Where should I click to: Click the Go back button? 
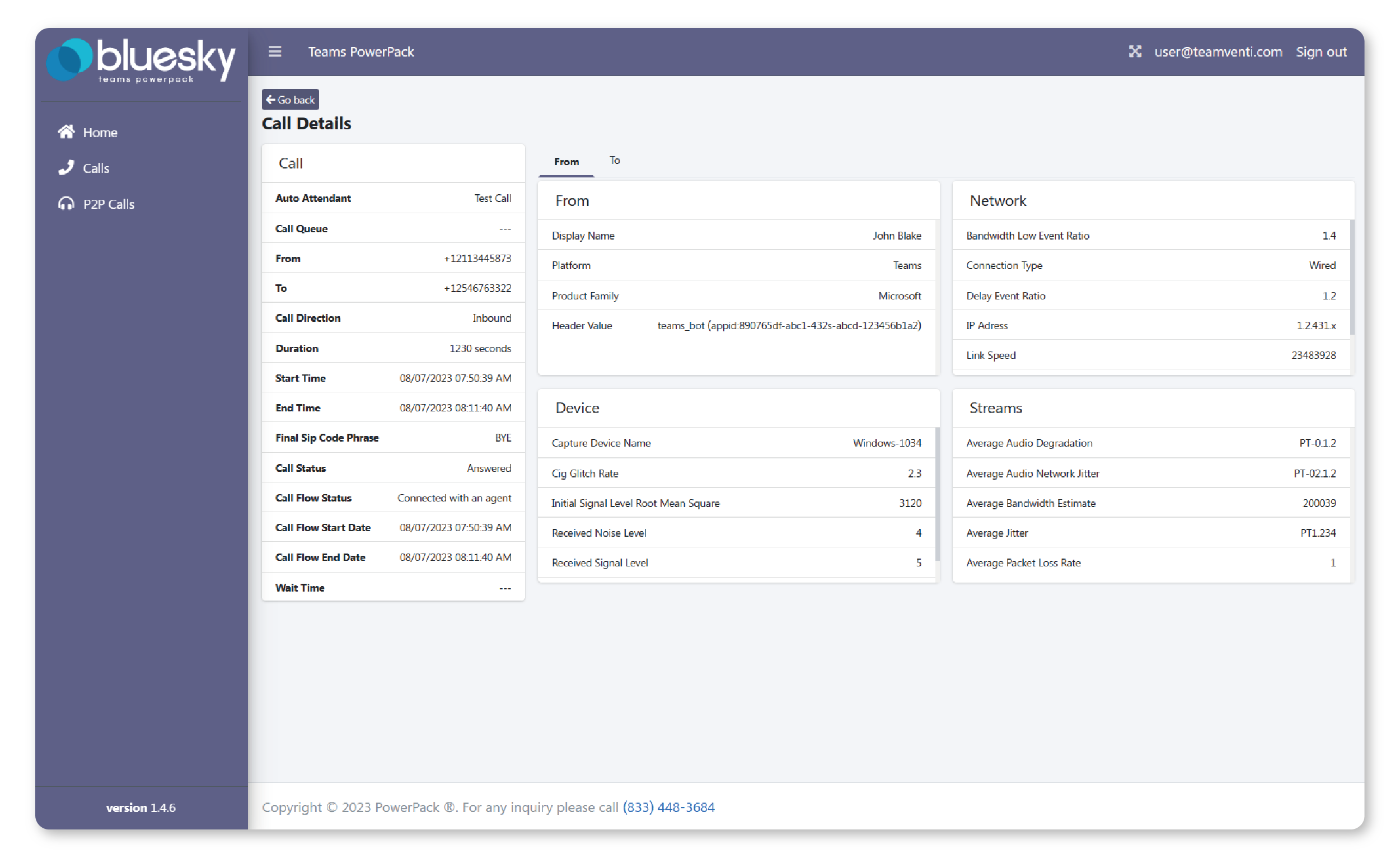(291, 100)
